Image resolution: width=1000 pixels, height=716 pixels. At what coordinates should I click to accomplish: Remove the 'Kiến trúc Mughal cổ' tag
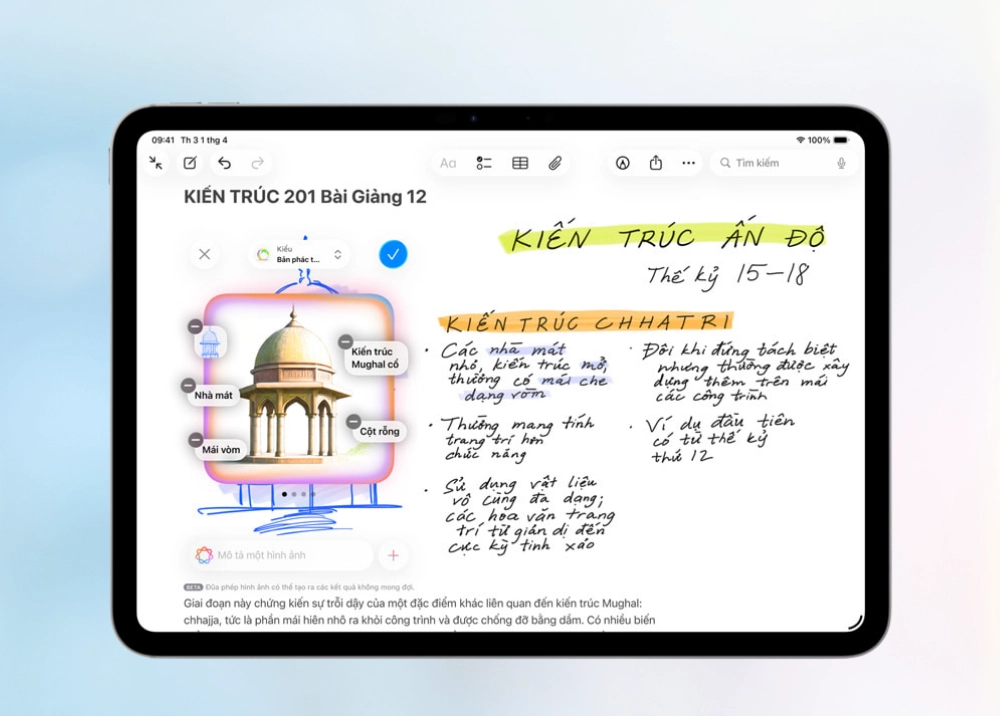click(x=344, y=342)
